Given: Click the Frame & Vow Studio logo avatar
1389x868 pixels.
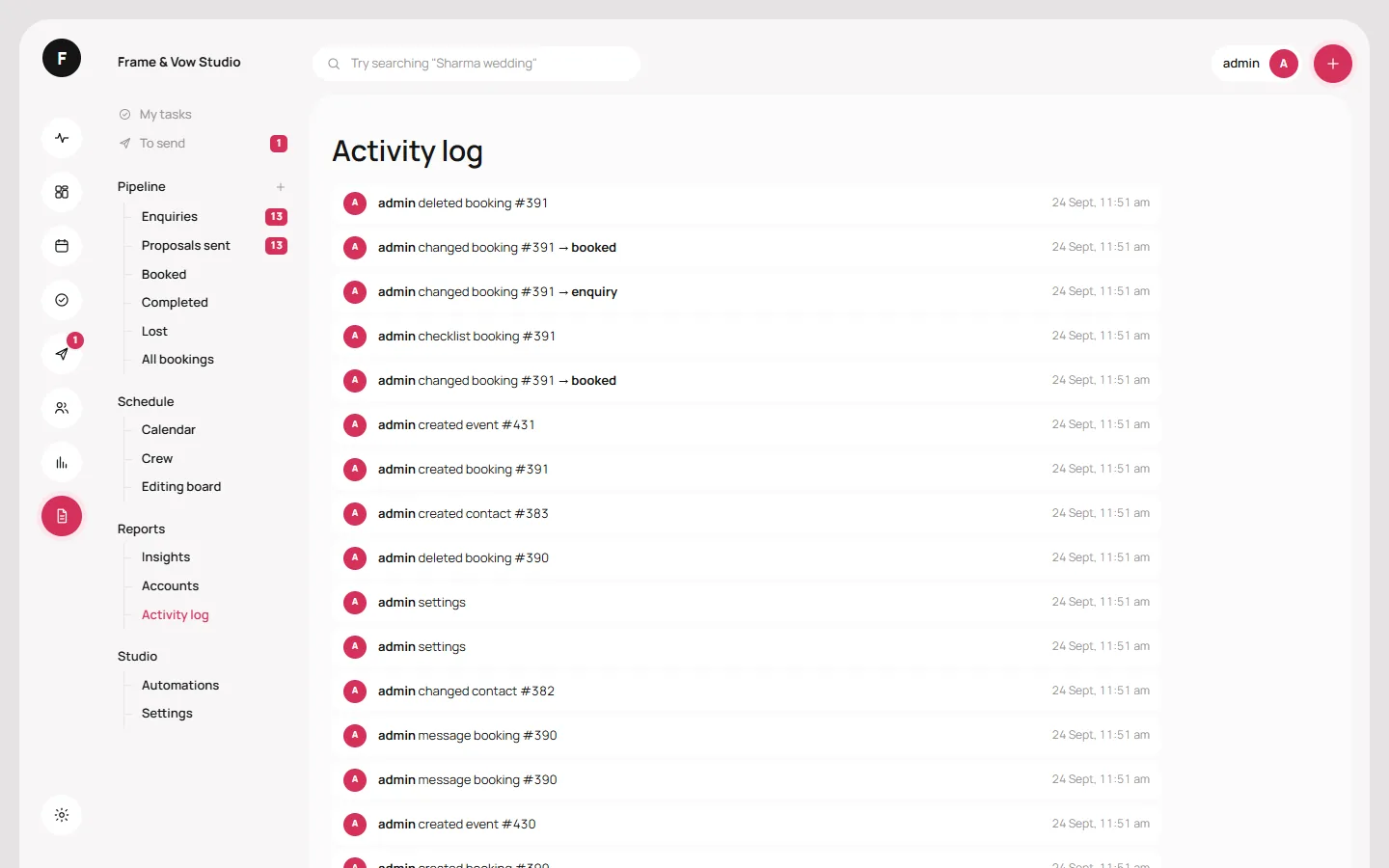Looking at the screenshot, I should (x=62, y=58).
